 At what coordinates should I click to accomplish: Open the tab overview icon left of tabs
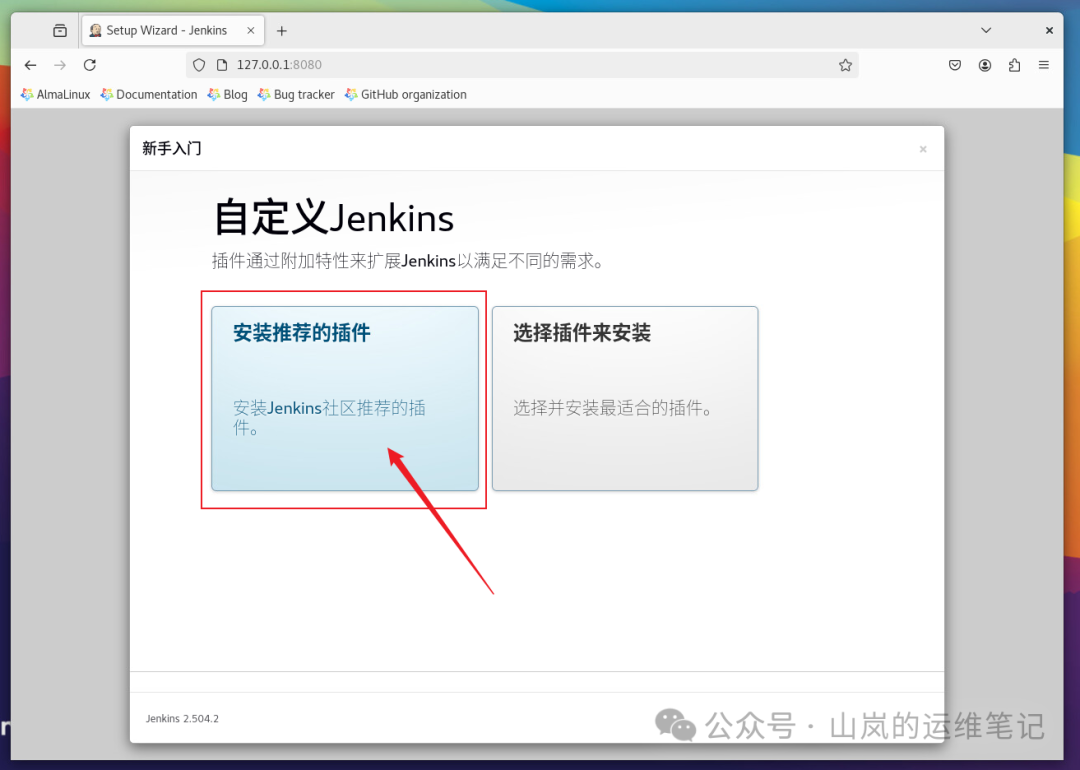(59, 30)
